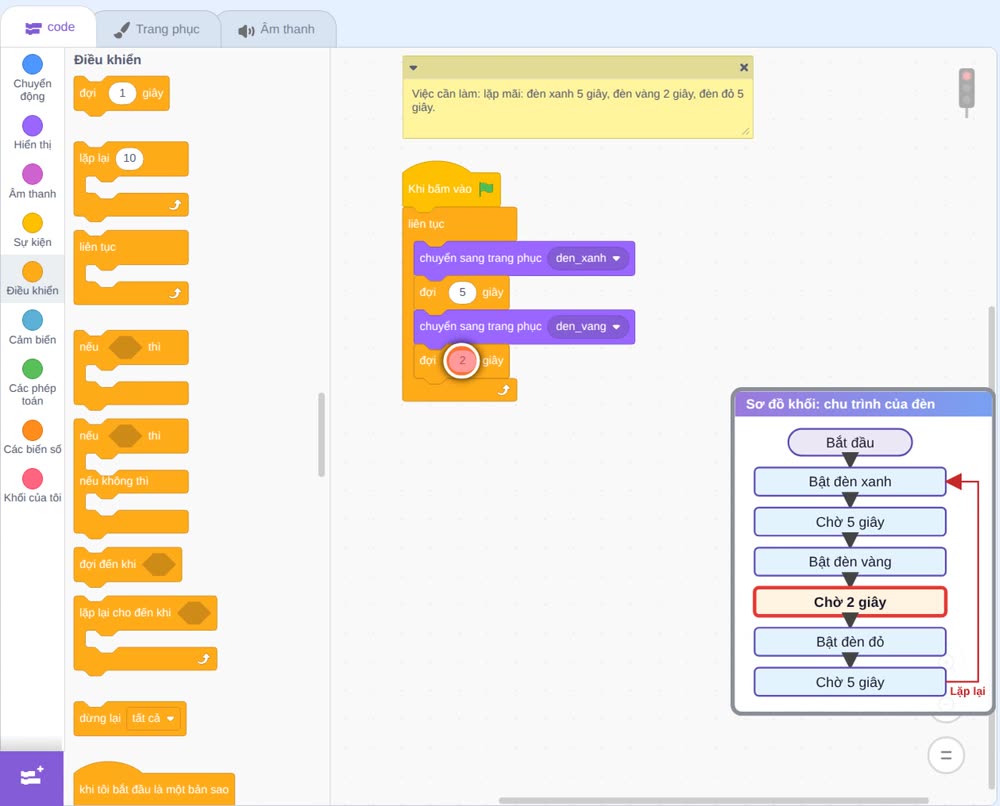The height and width of the screenshot is (806, 1000).
Task: Switch to the Trang phục tab
Action: 157,29
